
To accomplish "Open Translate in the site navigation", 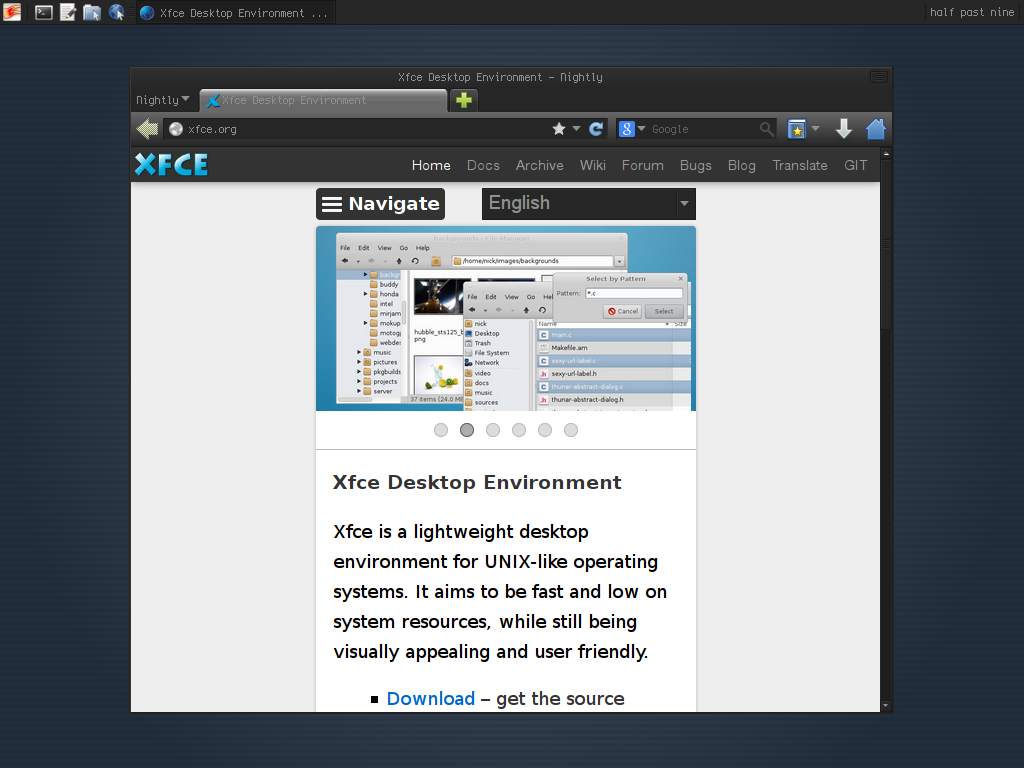I will point(800,166).
